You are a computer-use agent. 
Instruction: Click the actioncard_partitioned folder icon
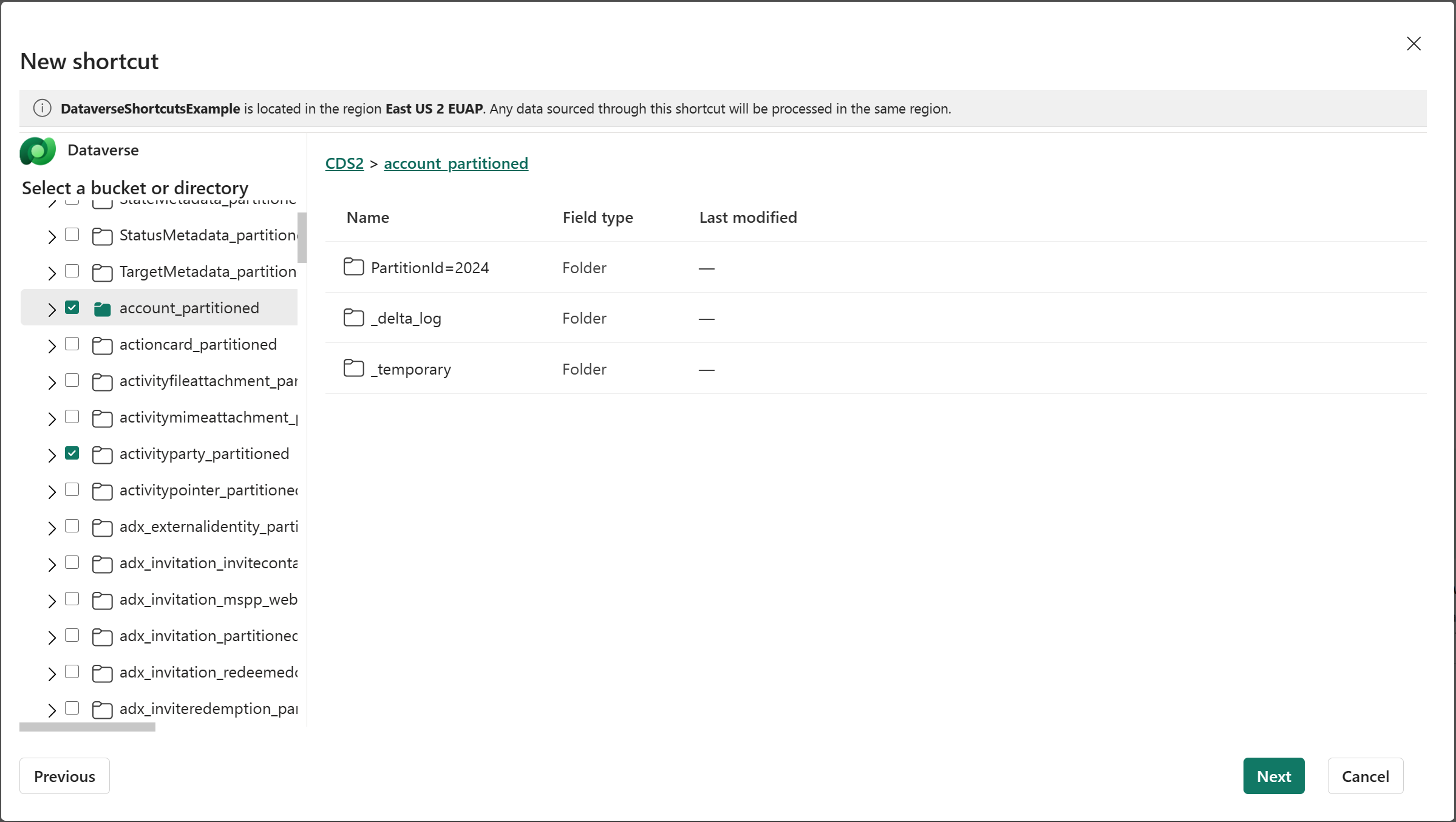point(103,345)
